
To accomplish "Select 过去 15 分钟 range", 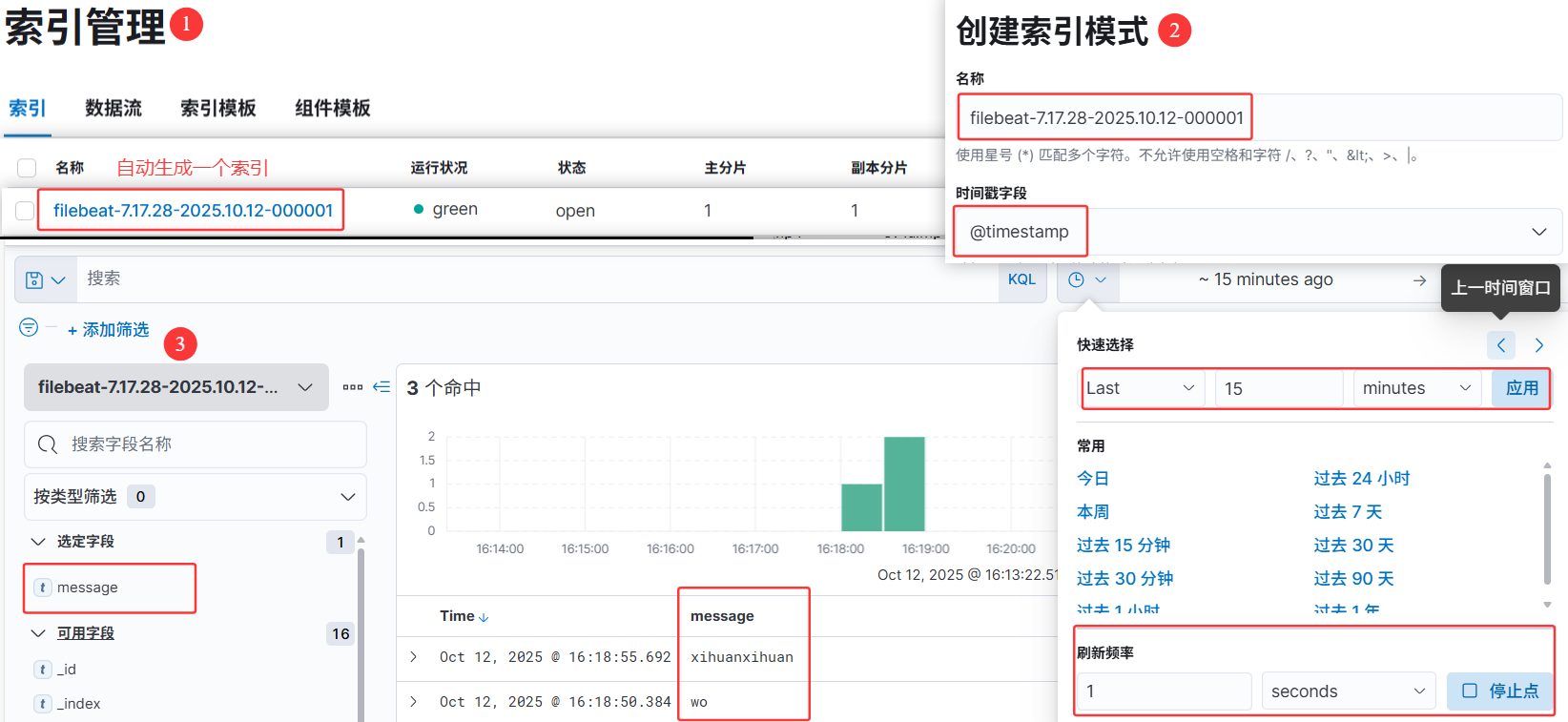I will tap(1124, 546).
